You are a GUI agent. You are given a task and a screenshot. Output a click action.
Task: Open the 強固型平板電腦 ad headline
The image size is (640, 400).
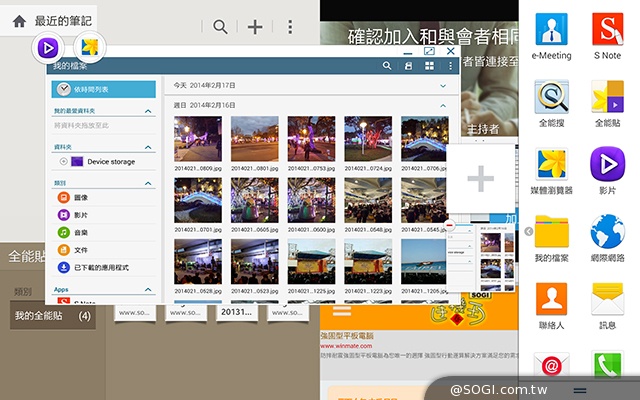(x=347, y=336)
